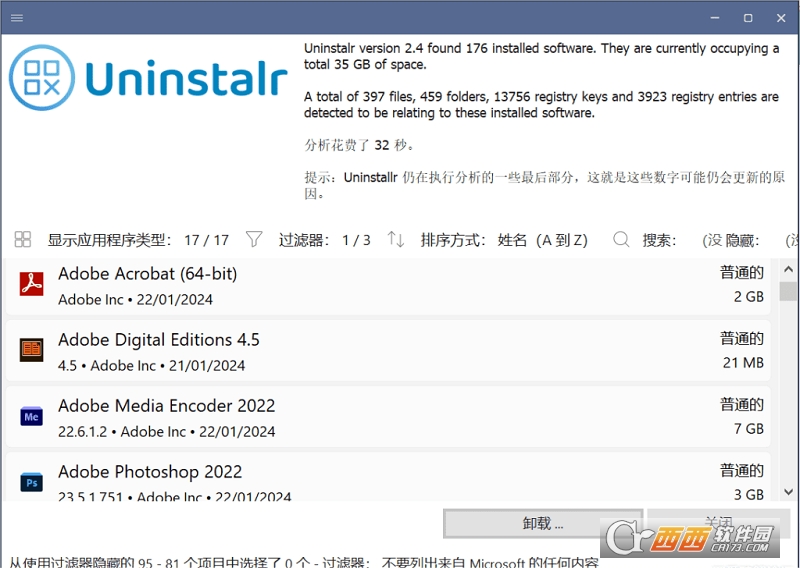Click the 分析花费了 32 秒 text
800x568 pixels.
(359, 145)
